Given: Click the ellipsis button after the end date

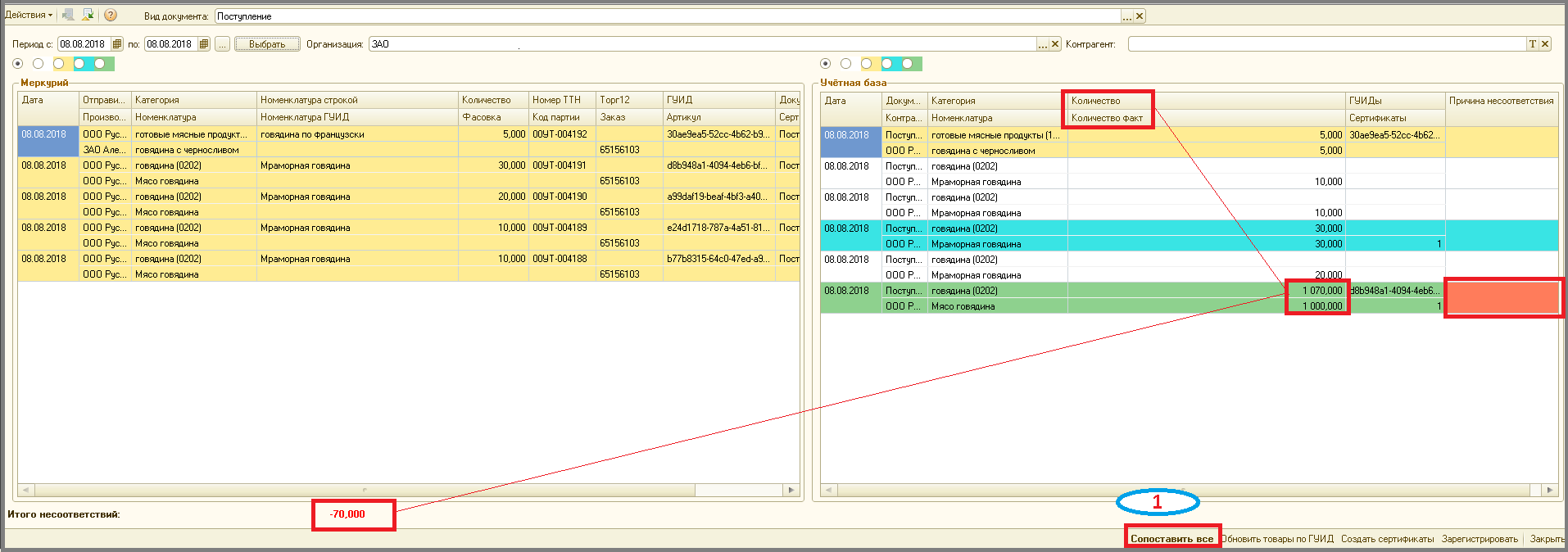Looking at the screenshot, I should click(x=223, y=44).
